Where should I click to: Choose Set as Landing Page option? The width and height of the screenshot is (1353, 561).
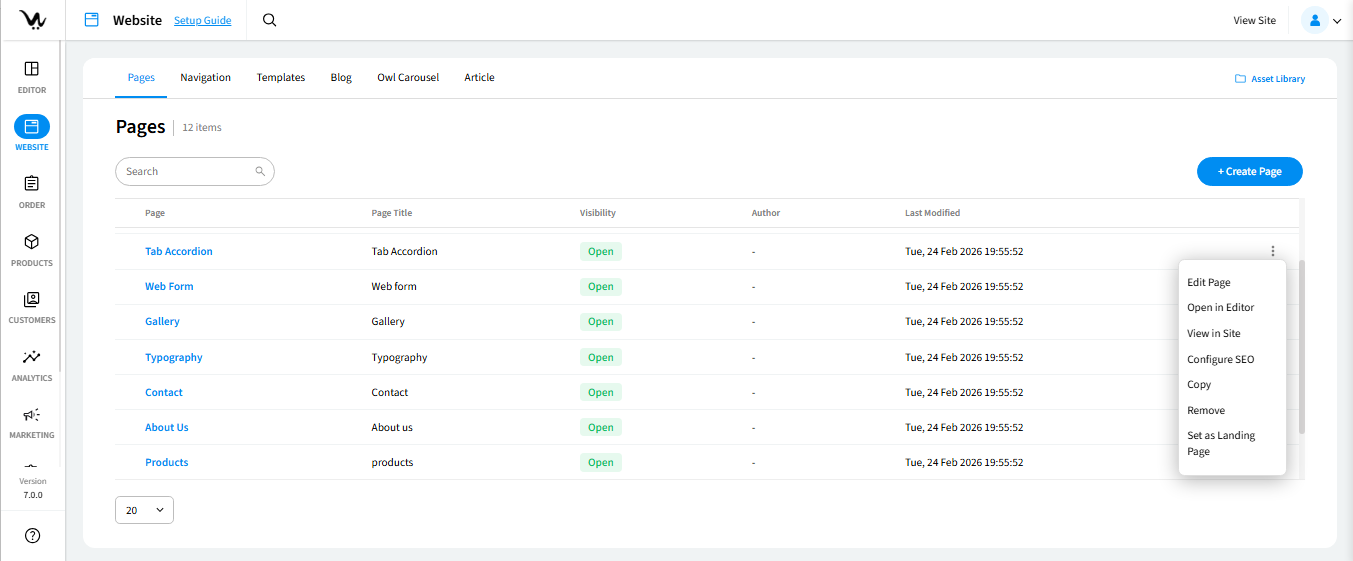pyautogui.click(x=1220, y=443)
